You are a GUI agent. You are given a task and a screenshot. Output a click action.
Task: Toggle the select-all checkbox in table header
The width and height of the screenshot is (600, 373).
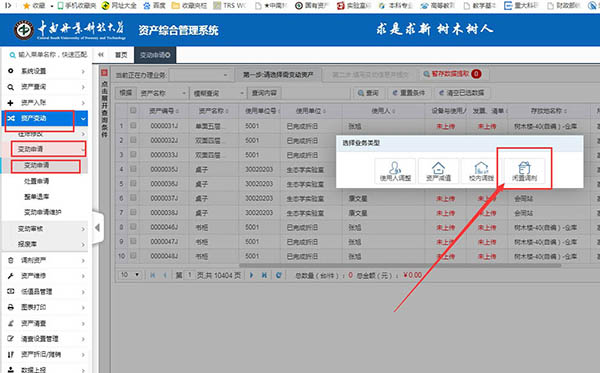pos(133,110)
